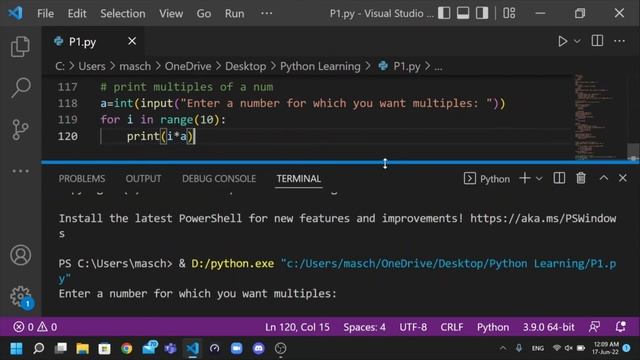This screenshot has width=640, height=360.
Task: Click the editor vertical scrollbar thumb
Action: point(633,151)
